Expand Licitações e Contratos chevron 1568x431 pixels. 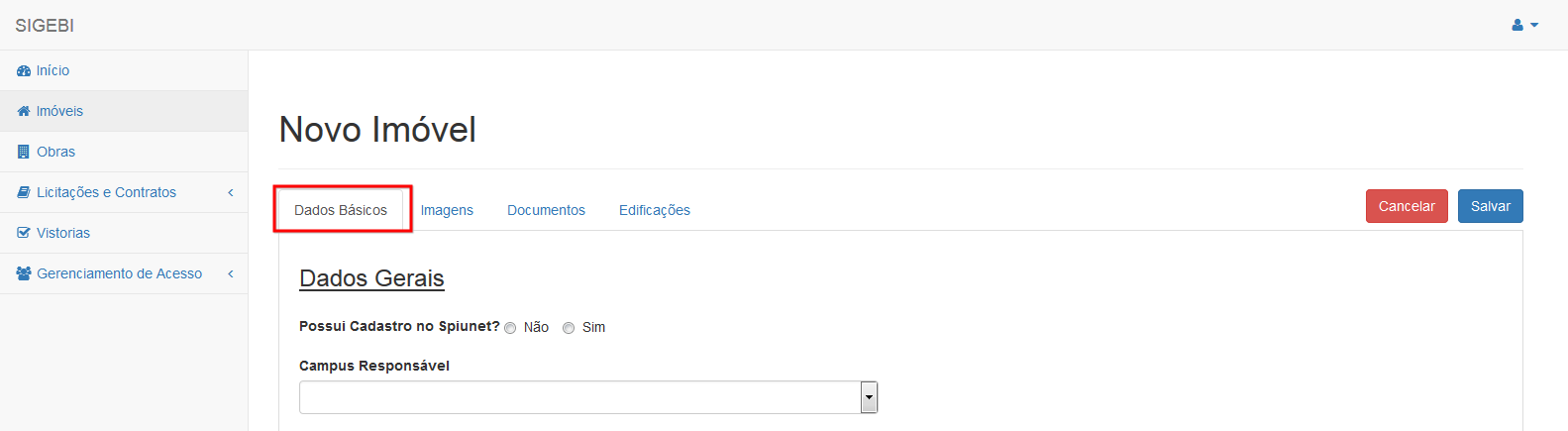pyautogui.click(x=231, y=193)
